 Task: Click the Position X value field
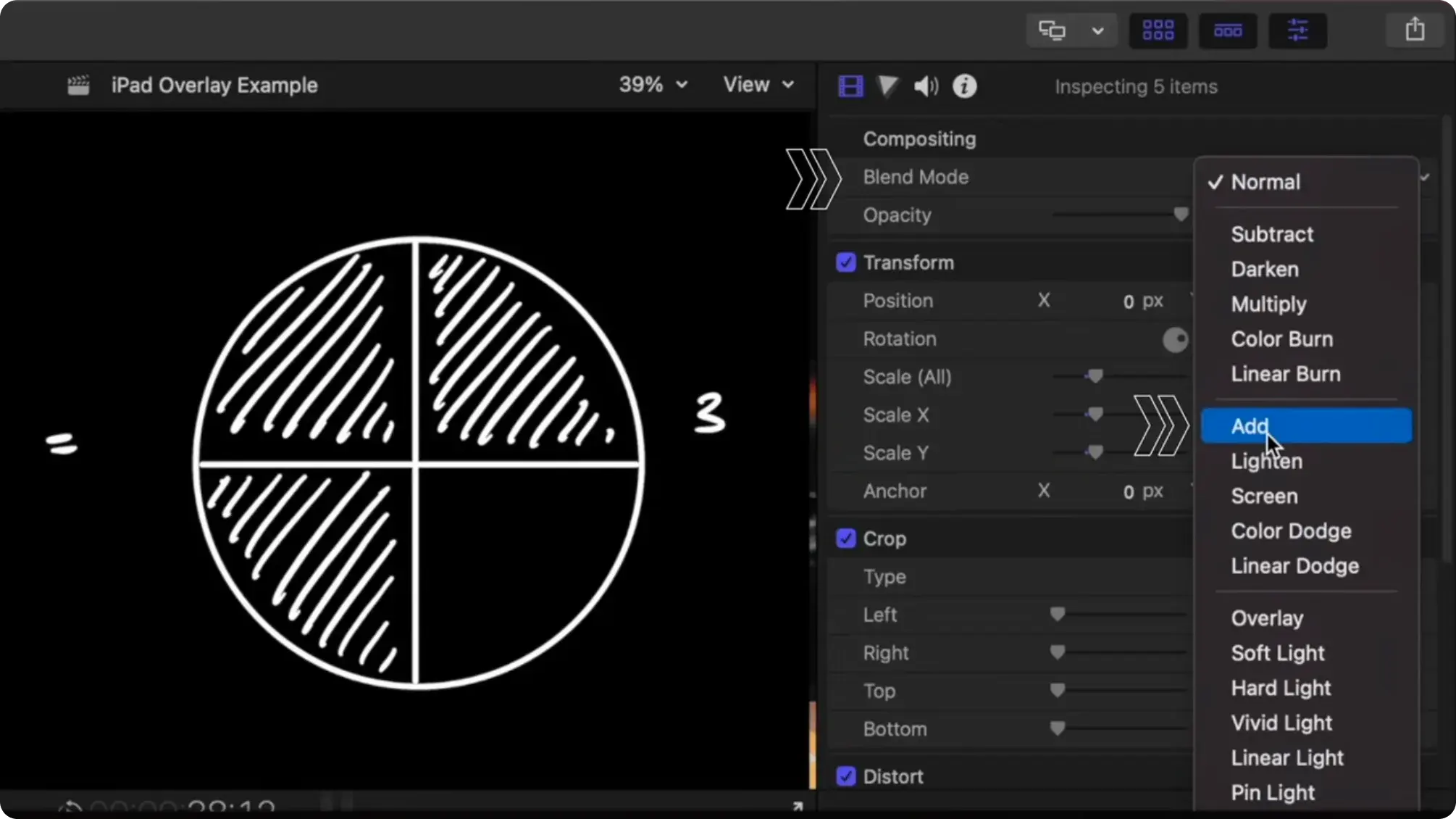coord(1143,301)
